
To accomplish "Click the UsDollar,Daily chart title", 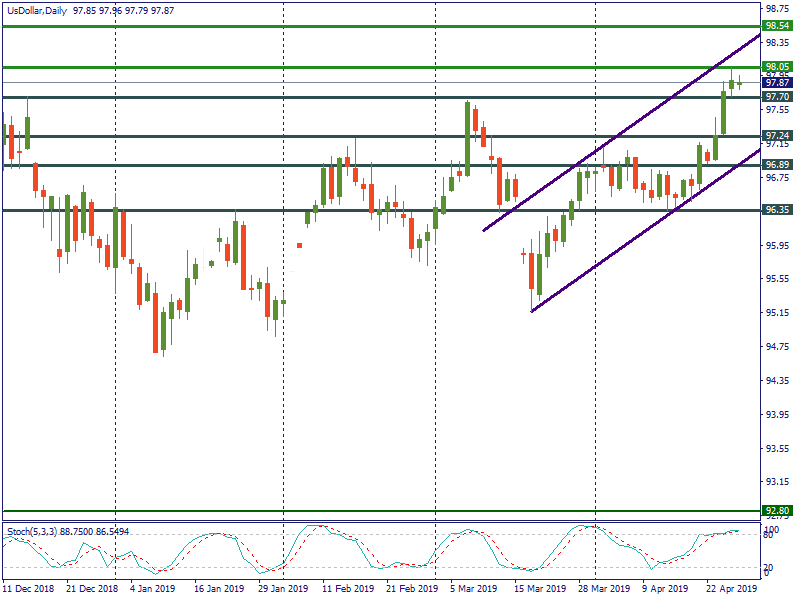I will click(x=35, y=10).
